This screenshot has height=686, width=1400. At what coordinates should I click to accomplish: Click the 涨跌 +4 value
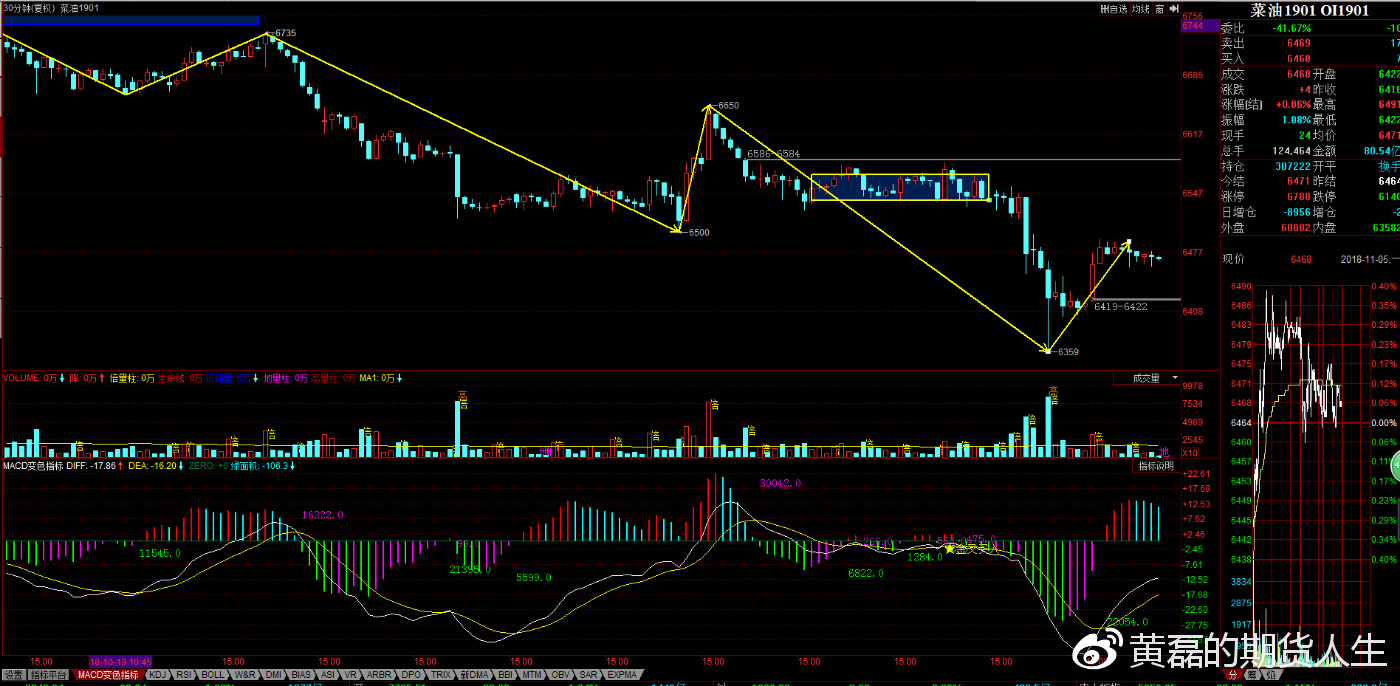[x=1304, y=89]
